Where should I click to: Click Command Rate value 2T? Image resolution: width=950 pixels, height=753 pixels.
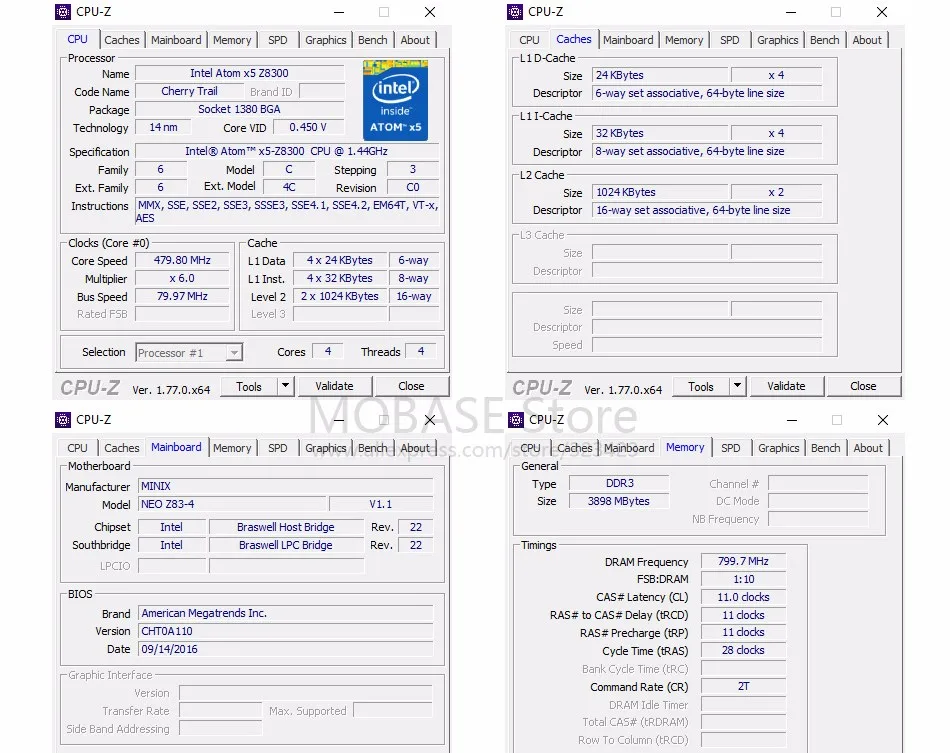743,686
